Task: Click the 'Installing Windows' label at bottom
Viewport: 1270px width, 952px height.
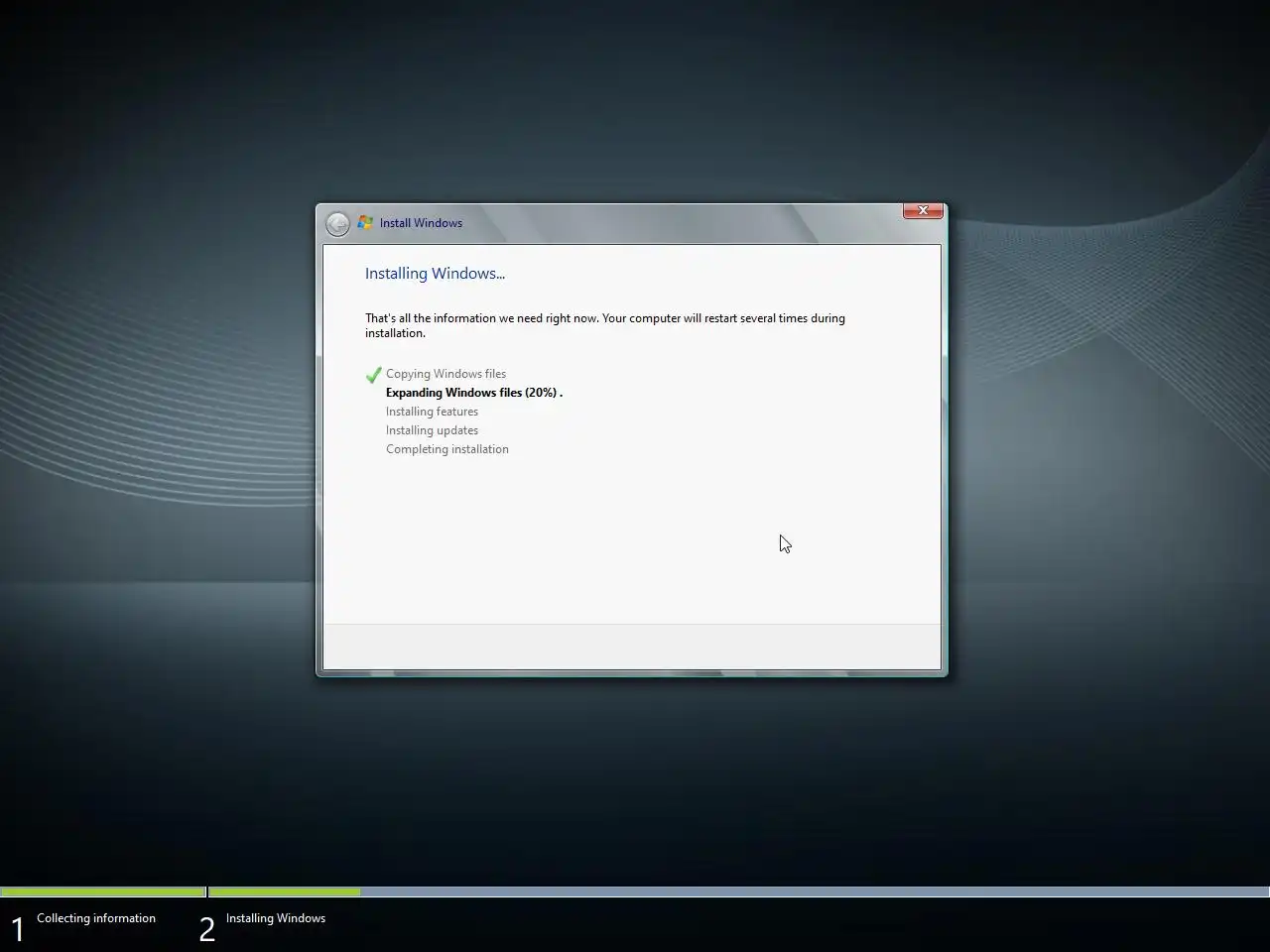Action: (x=276, y=918)
